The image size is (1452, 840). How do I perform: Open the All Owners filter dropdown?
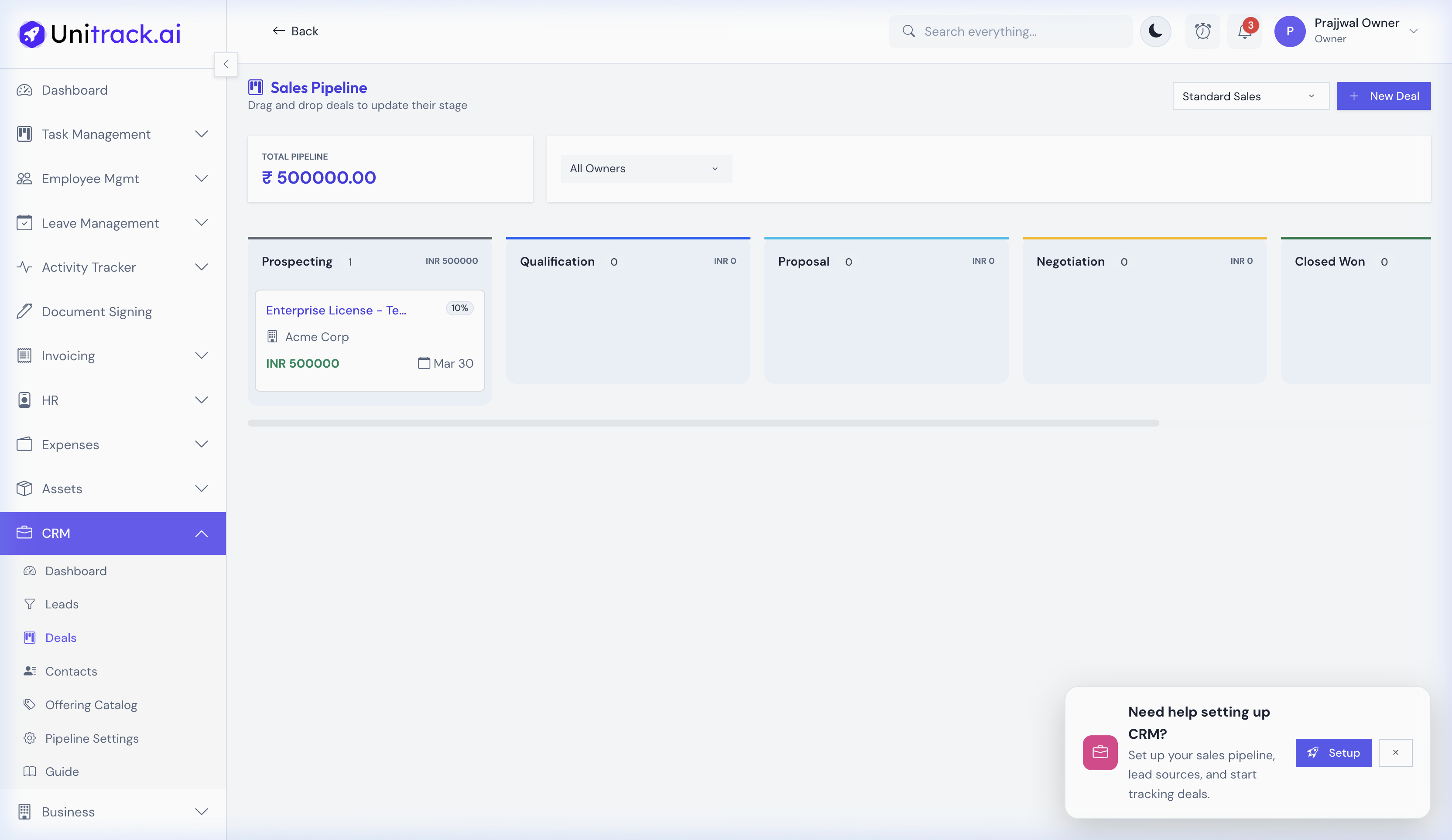pos(645,168)
